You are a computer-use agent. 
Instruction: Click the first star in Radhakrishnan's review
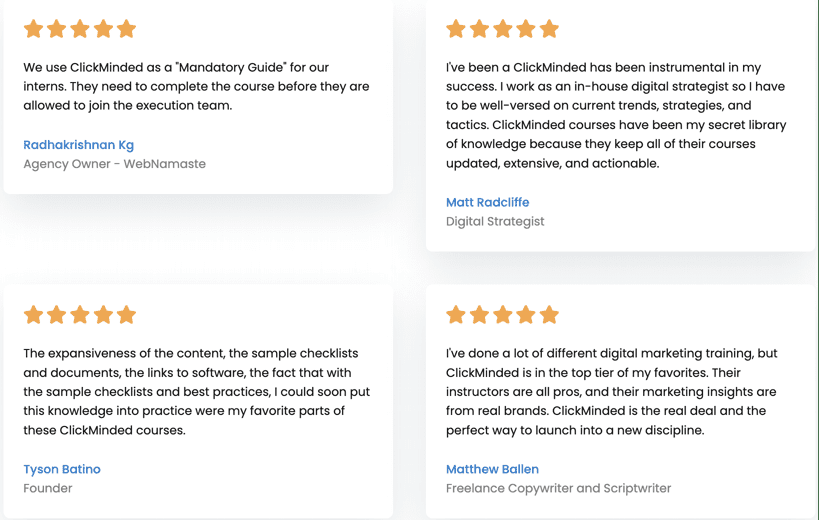(33, 29)
